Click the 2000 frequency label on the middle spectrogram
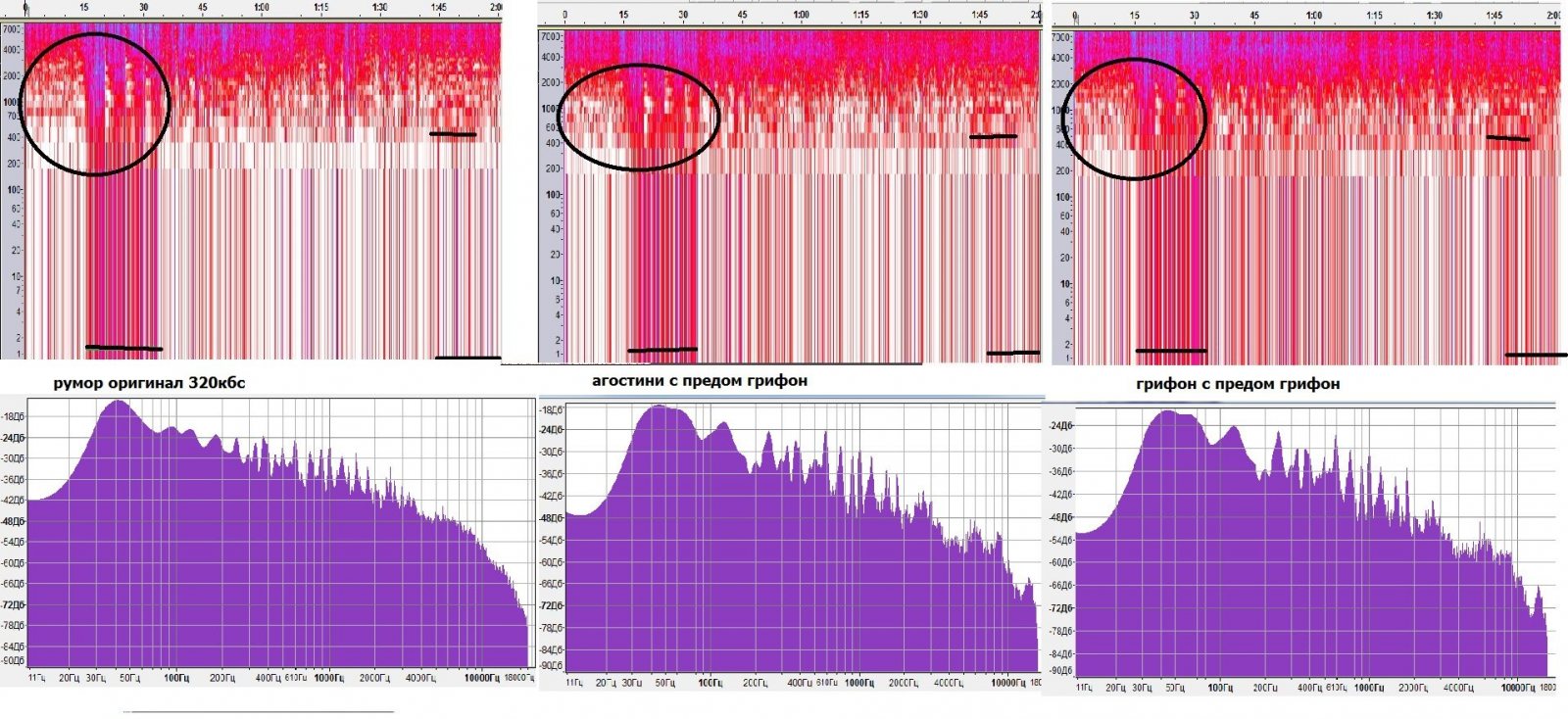Viewport: 1568px width, 719px height. click(551, 83)
